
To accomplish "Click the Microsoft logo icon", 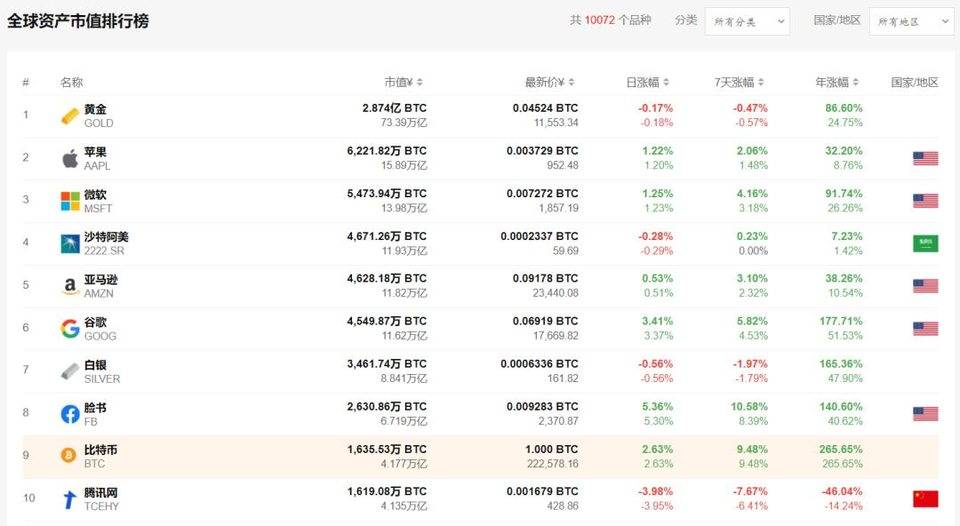I will tap(70, 201).
